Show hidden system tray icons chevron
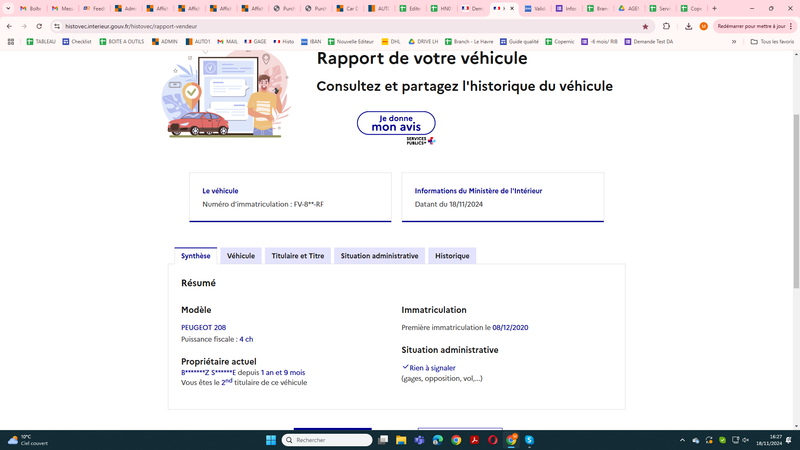The height and width of the screenshot is (450, 800). coord(682,440)
